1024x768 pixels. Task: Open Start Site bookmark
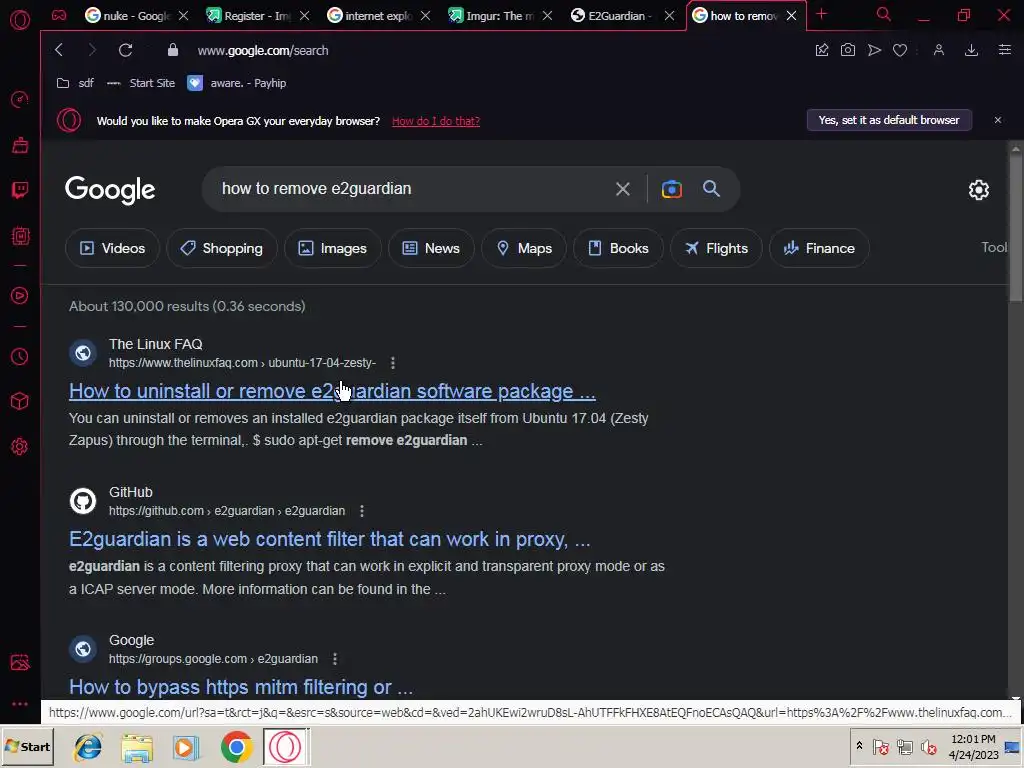tap(141, 83)
